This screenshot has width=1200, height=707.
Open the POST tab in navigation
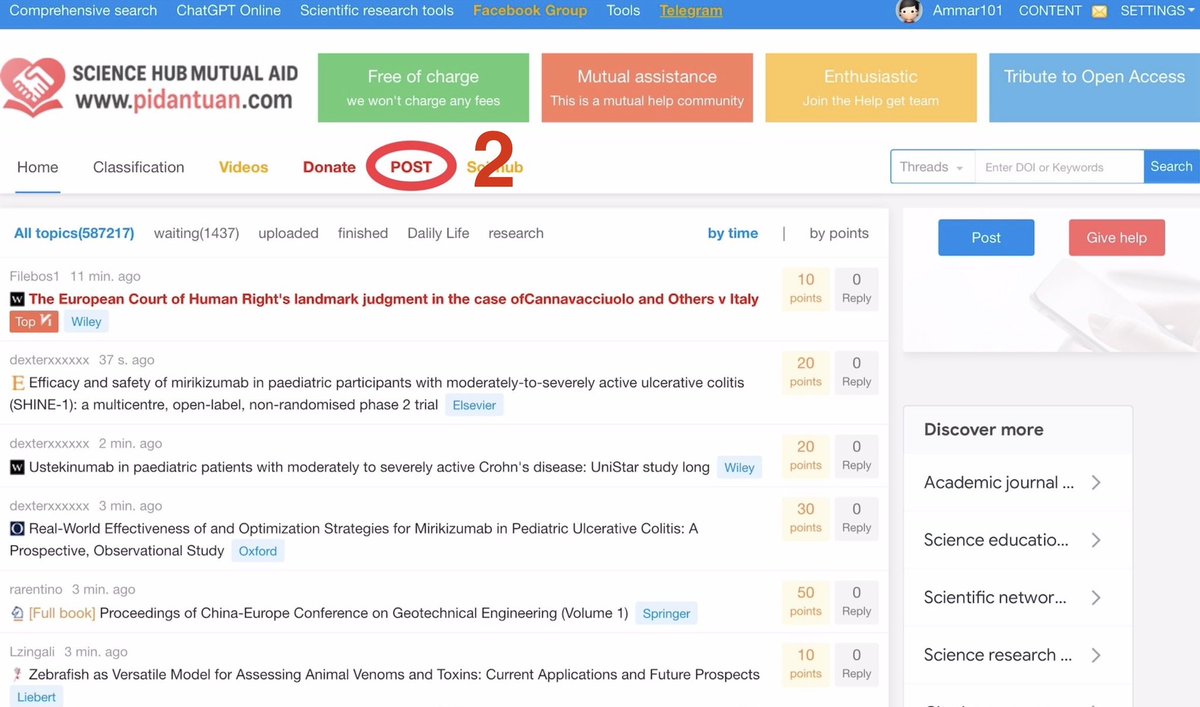pos(411,167)
